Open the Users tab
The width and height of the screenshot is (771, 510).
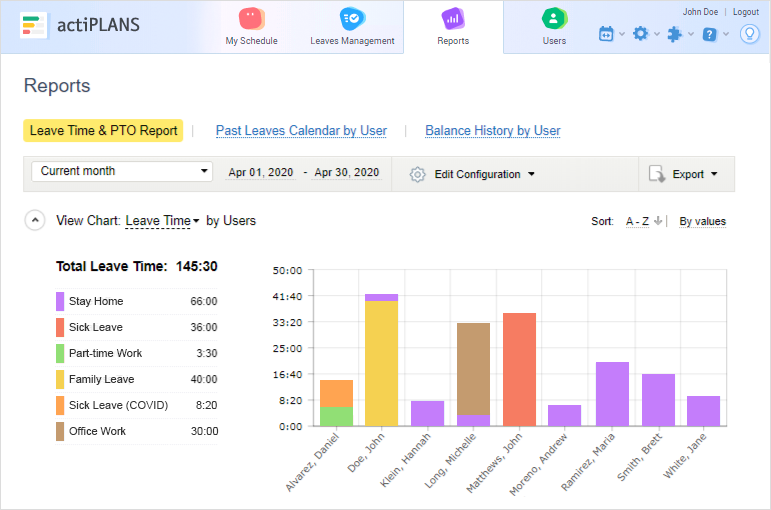click(x=554, y=27)
